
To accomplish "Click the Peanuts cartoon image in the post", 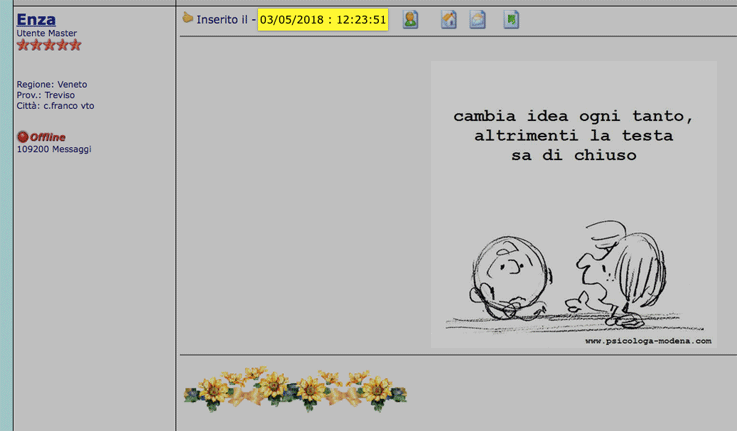I will [x=574, y=204].
